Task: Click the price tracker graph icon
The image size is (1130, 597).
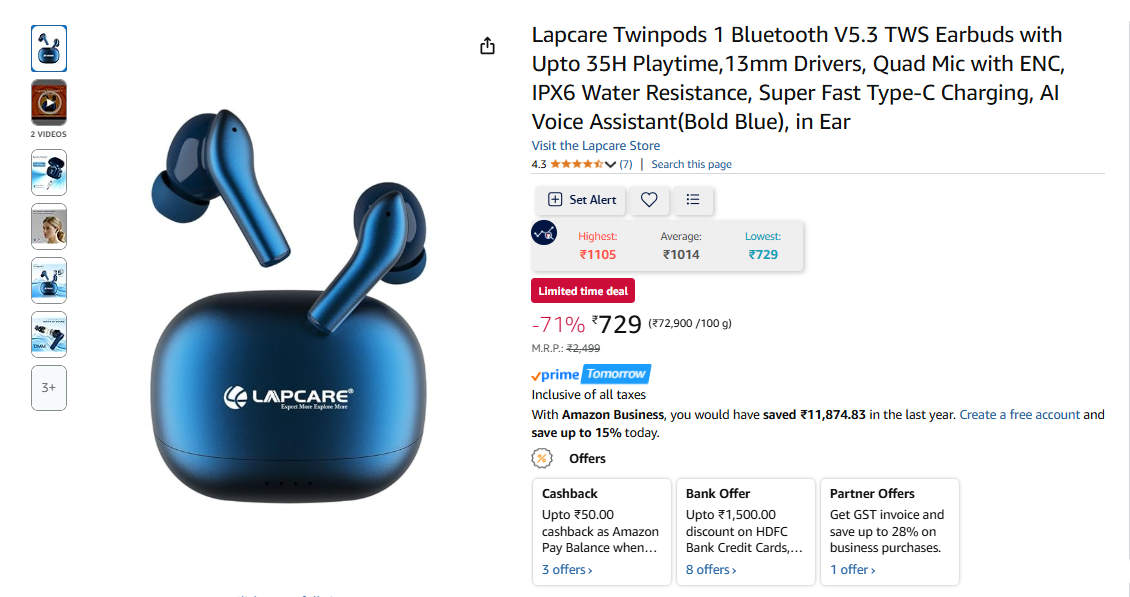Action: coord(544,233)
